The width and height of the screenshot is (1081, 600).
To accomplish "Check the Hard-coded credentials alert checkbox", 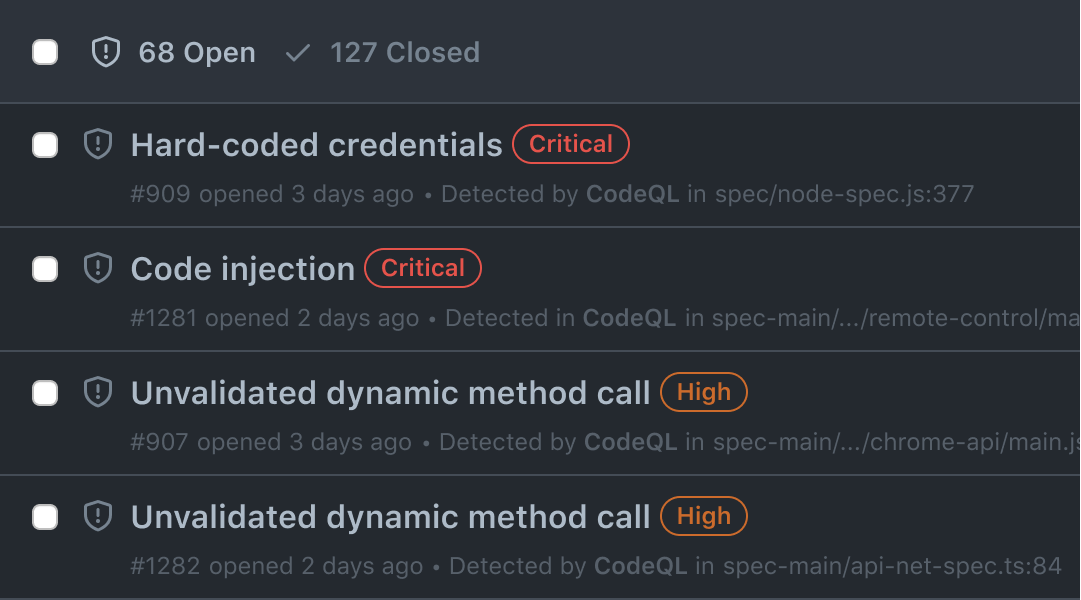I will [x=44, y=145].
